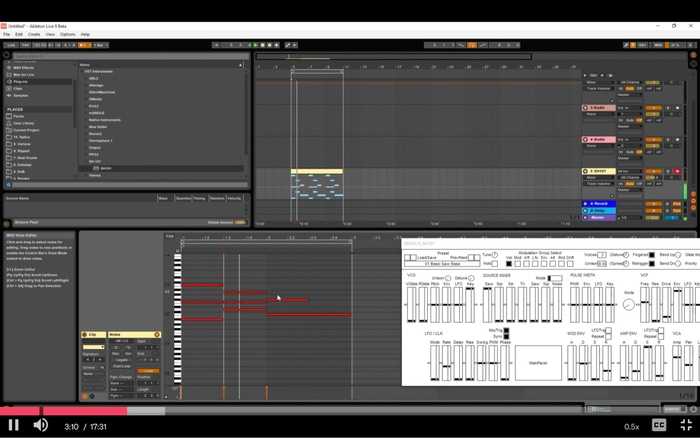Select the blue Reverb return track
The width and height of the screenshot is (700, 438).
click(599, 204)
